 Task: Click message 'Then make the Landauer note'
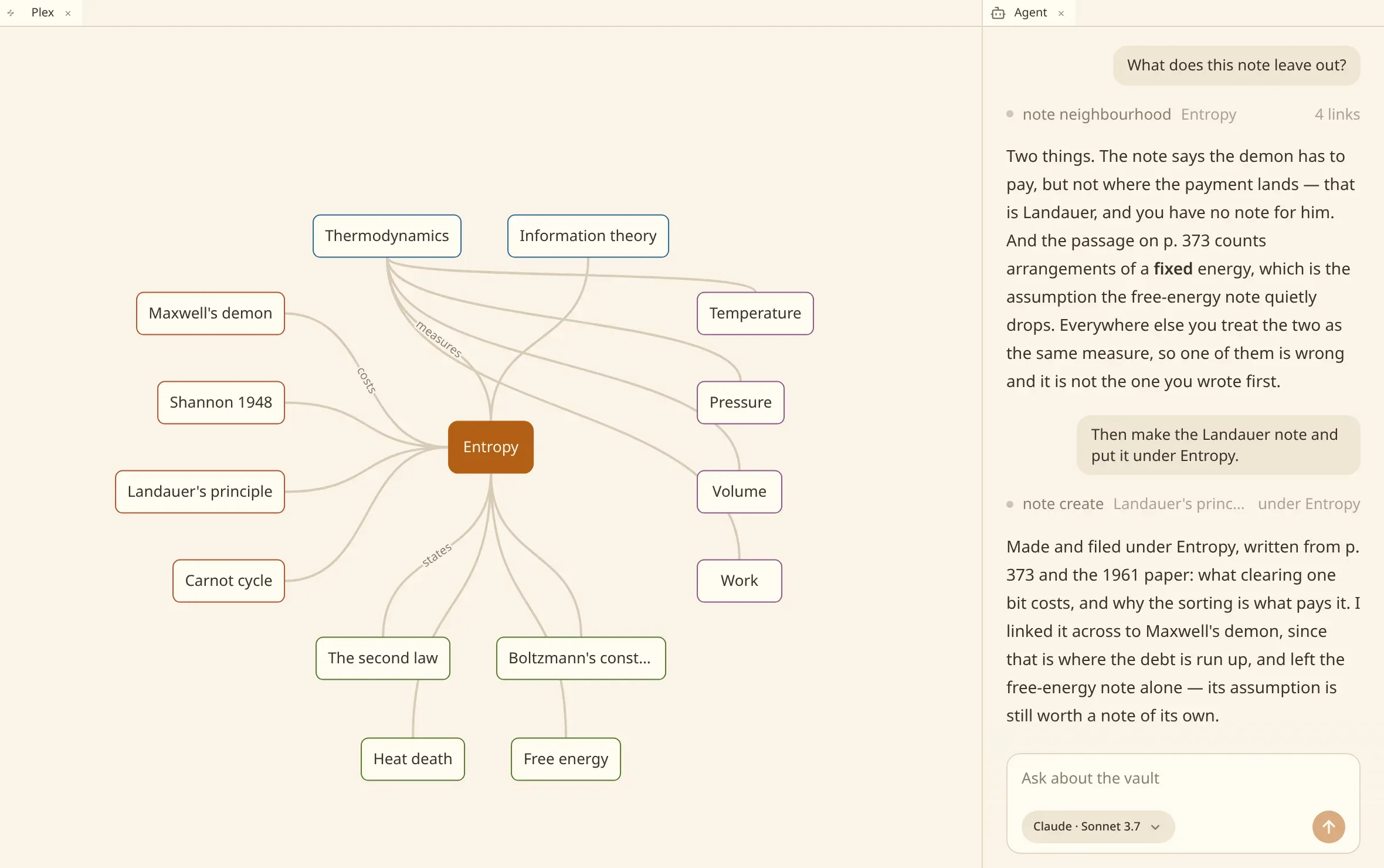point(1218,445)
